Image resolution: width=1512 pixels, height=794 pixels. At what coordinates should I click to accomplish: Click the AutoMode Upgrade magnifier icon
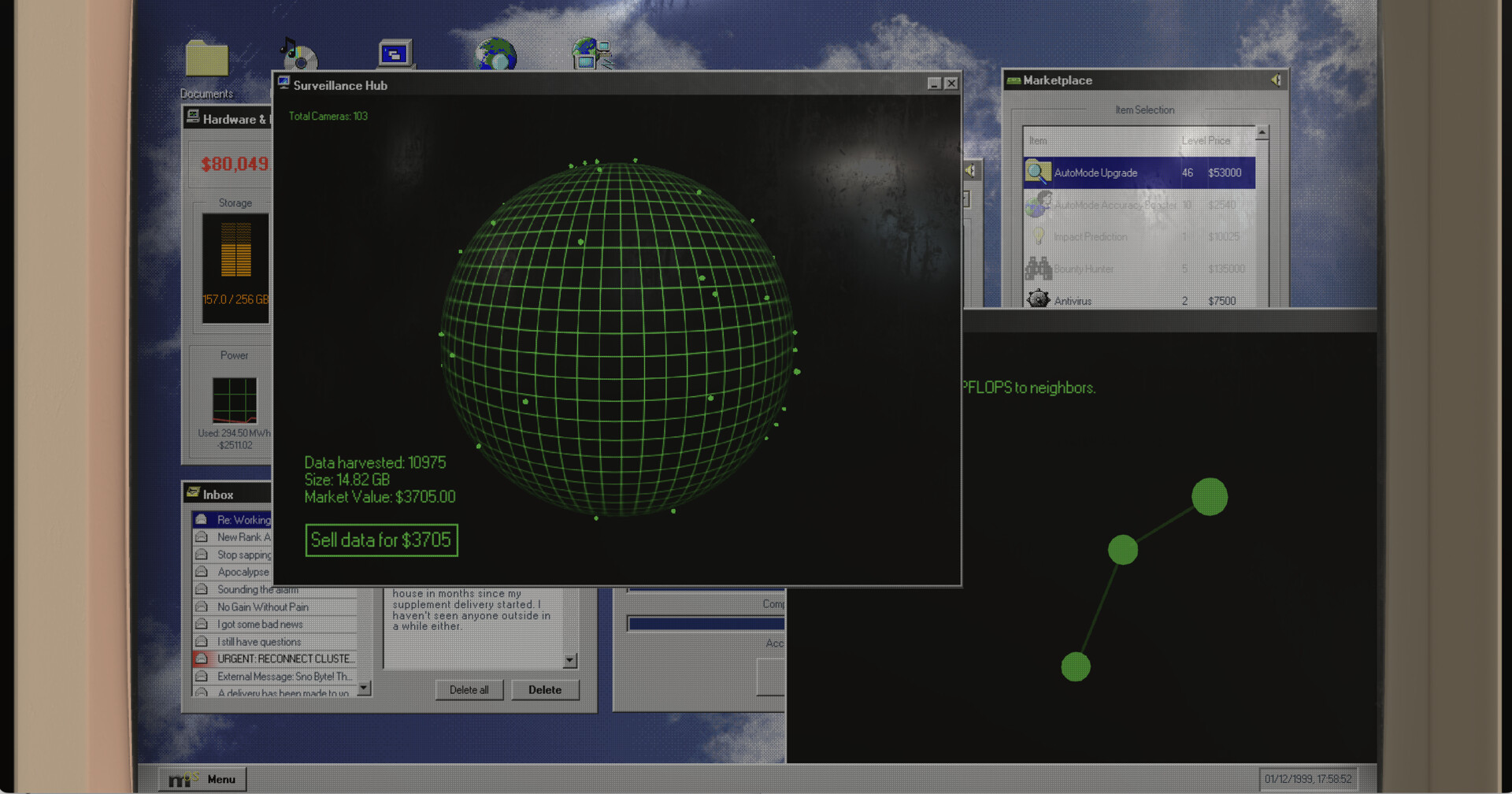tap(1038, 173)
